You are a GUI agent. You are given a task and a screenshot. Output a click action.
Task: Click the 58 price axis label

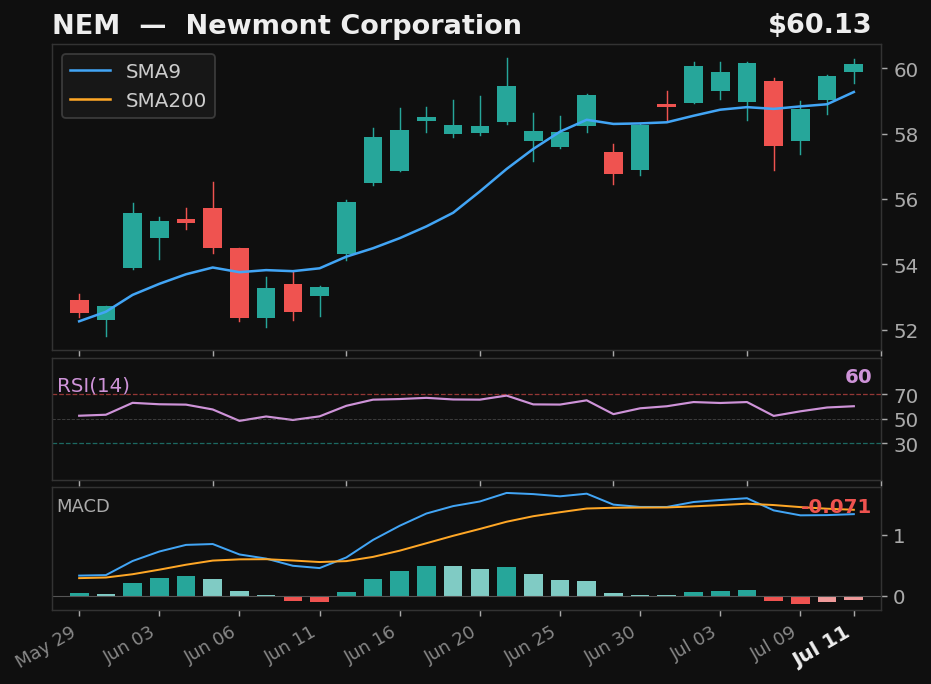click(x=906, y=135)
